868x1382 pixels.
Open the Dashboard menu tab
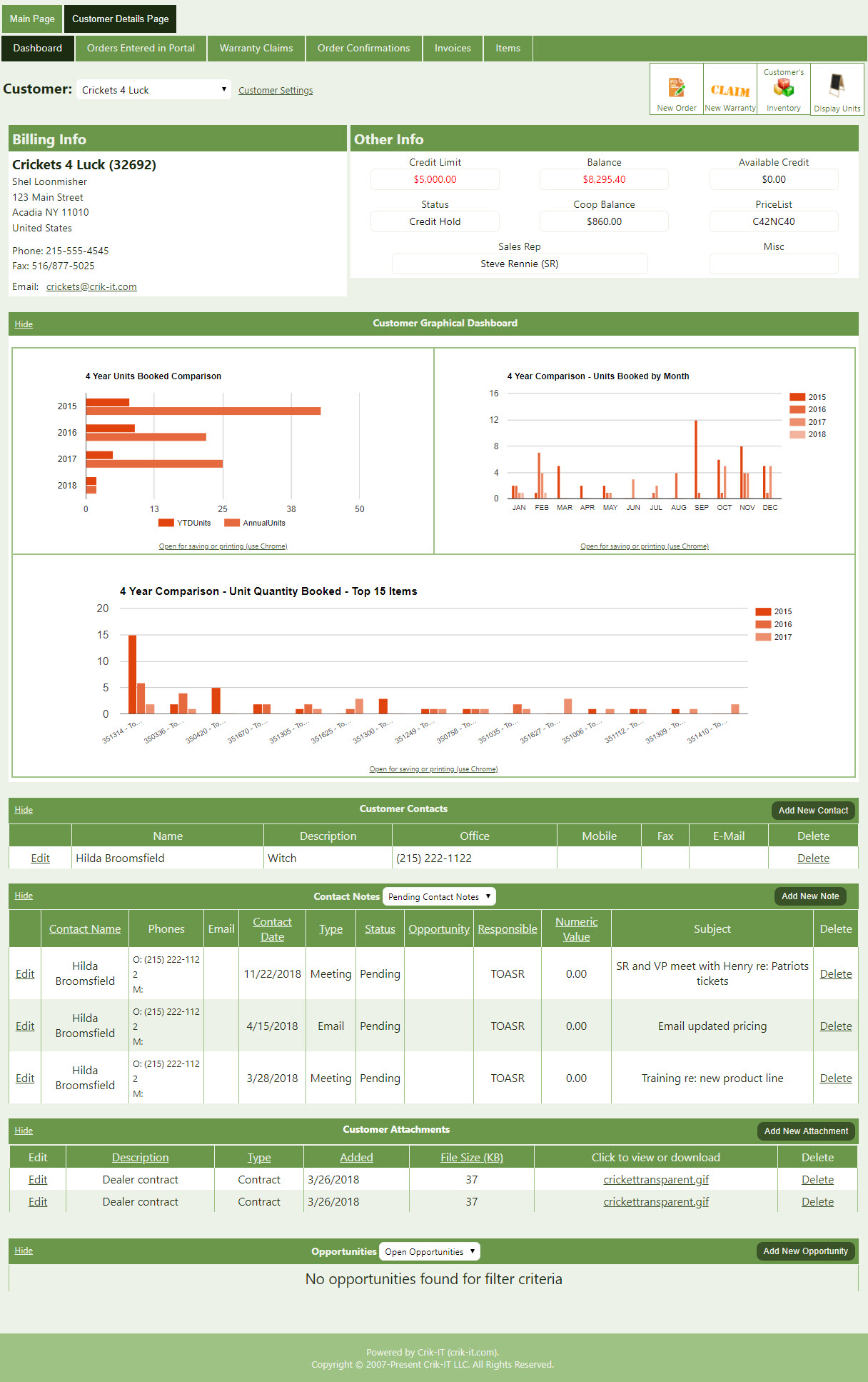coord(38,48)
